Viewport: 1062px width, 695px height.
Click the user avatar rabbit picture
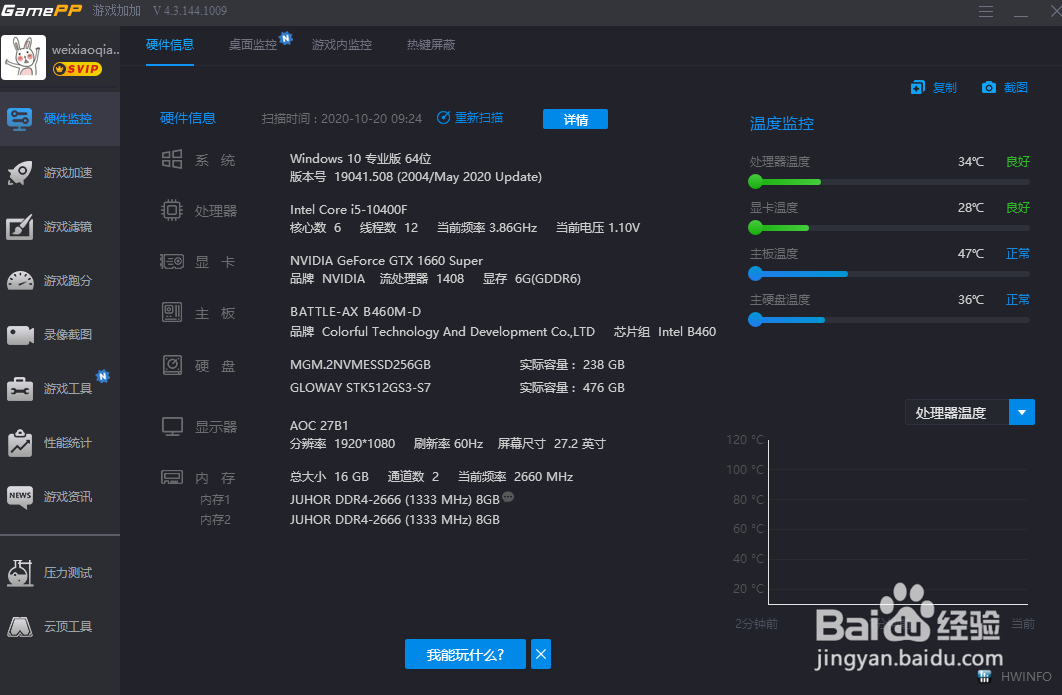pyautogui.click(x=24, y=58)
